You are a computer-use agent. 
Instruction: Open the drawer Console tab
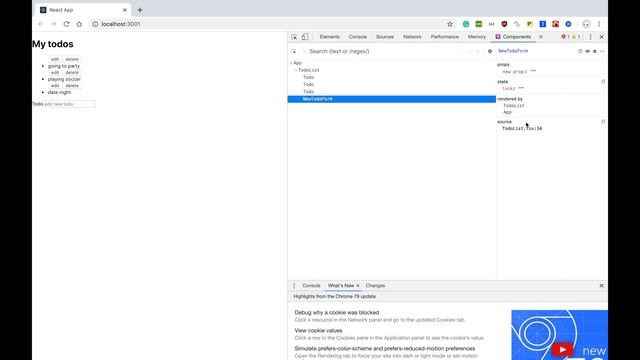[x=311, y=286]
